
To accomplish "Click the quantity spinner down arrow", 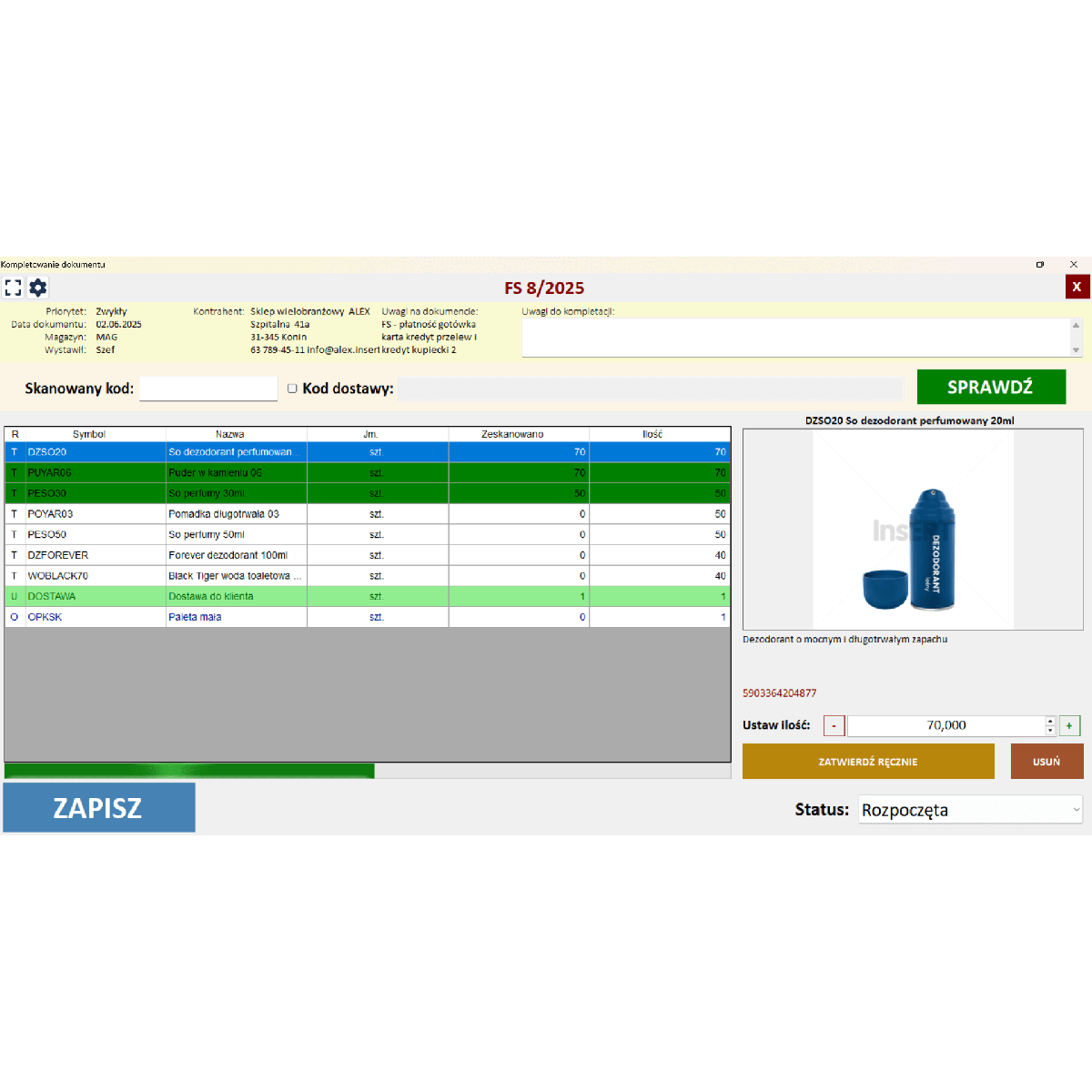I will [1050, 730].
